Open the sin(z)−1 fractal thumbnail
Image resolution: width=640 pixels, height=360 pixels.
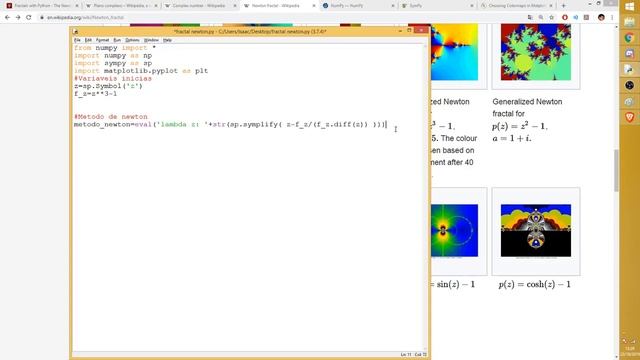pos(454,231)
